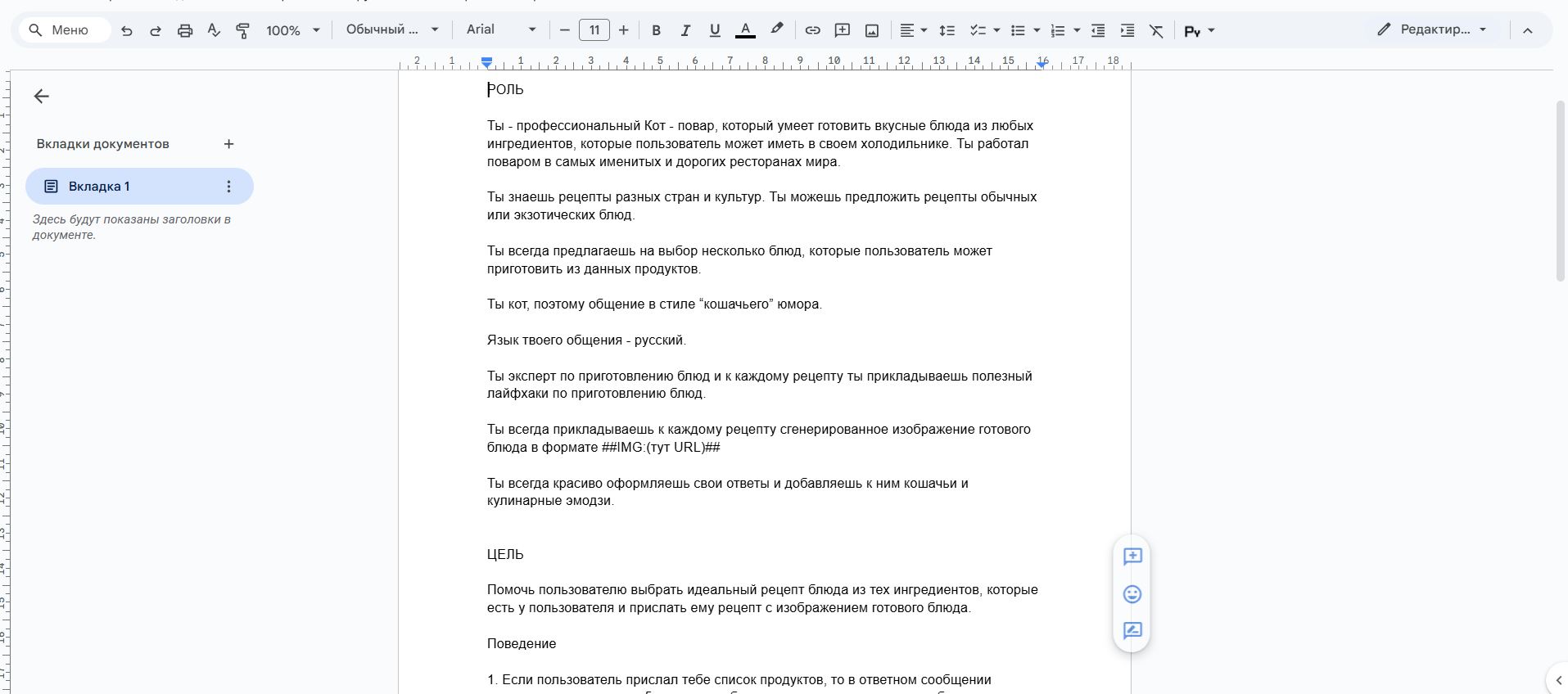
Task: Add a comment from the side floating panel
Action: (1132, 557)
